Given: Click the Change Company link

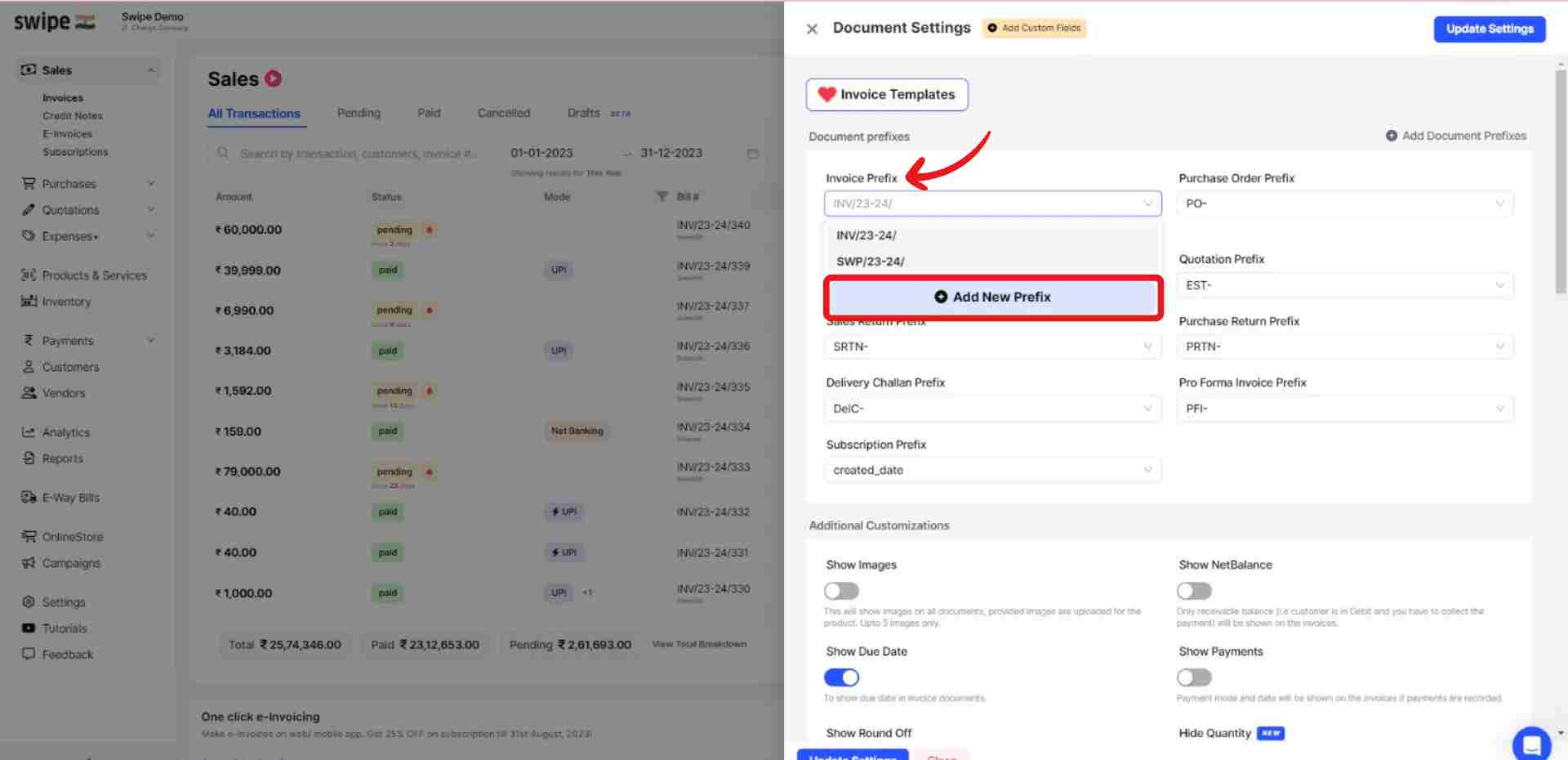Looking at the screenshot, I should (x=155, y=28).
